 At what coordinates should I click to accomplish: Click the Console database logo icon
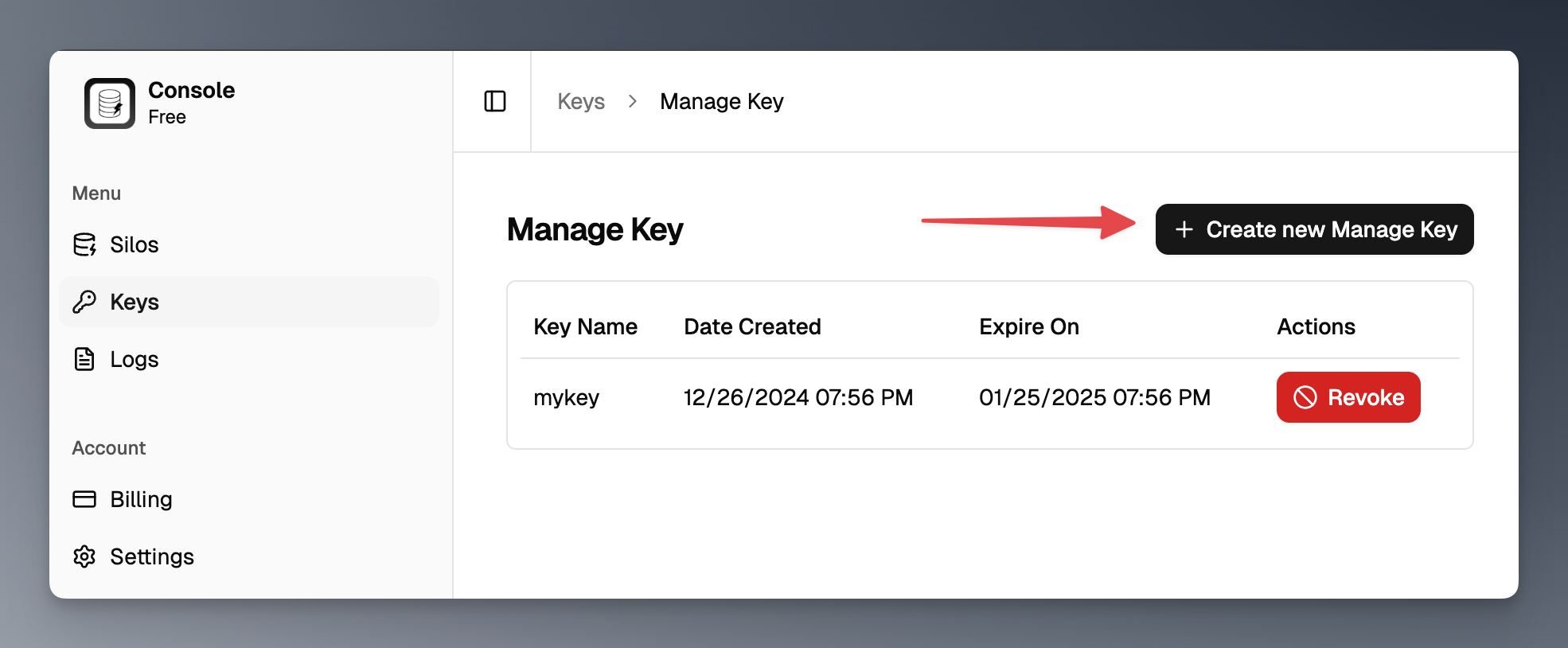tap(110, 103)
